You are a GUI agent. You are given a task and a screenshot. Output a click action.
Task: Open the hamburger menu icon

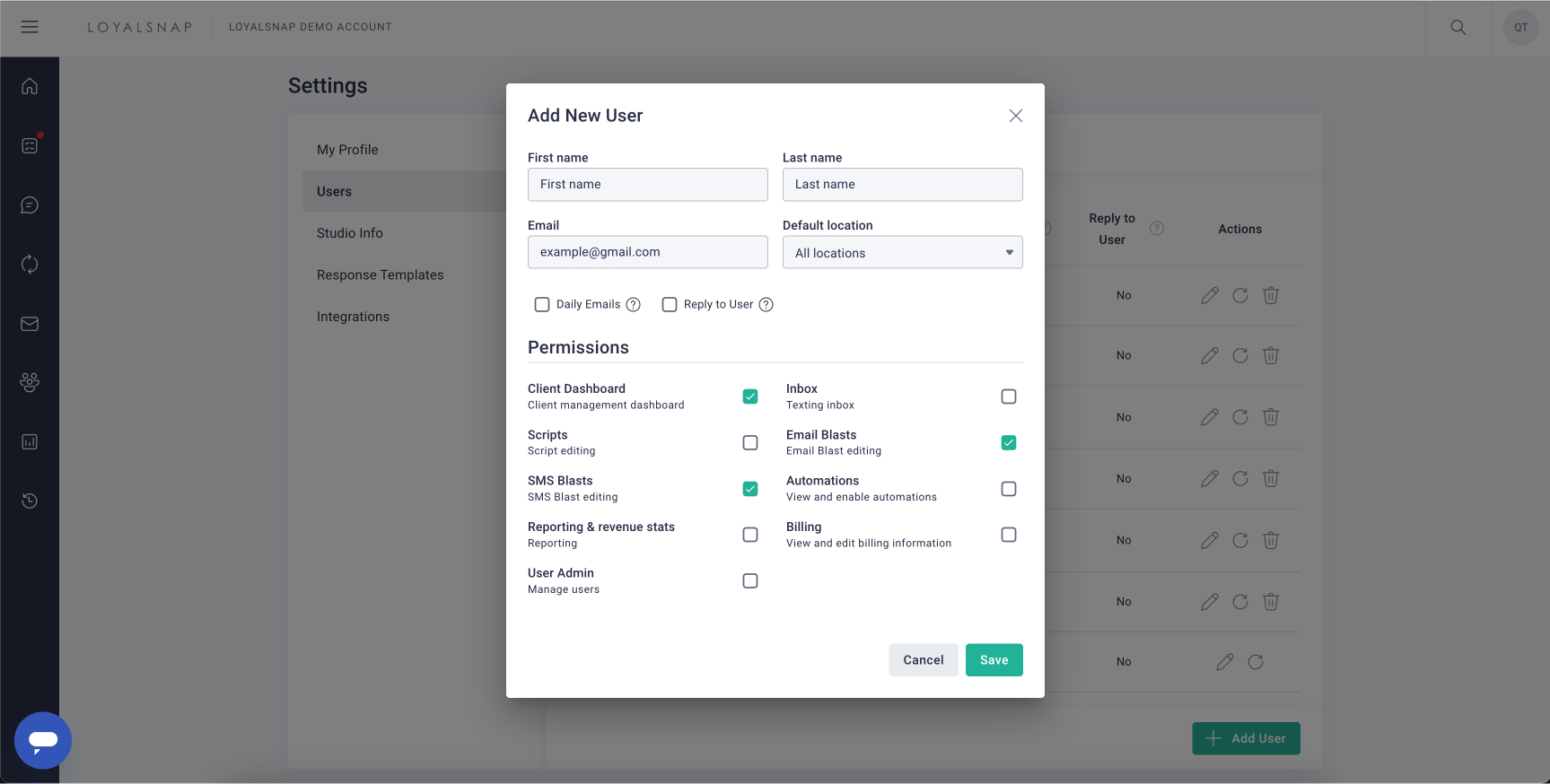[30, 27]
